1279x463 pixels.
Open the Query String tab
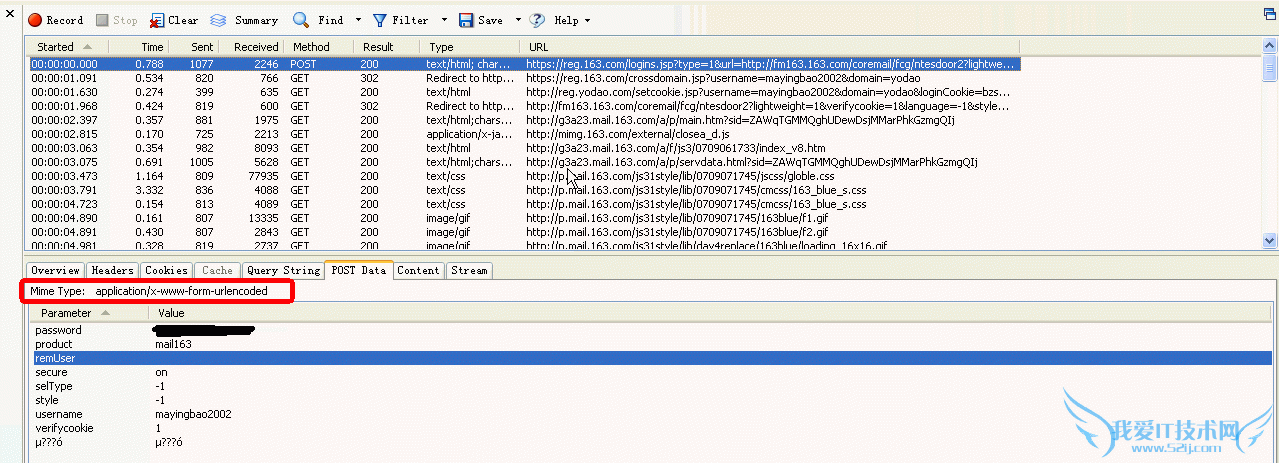click(283, 270)
